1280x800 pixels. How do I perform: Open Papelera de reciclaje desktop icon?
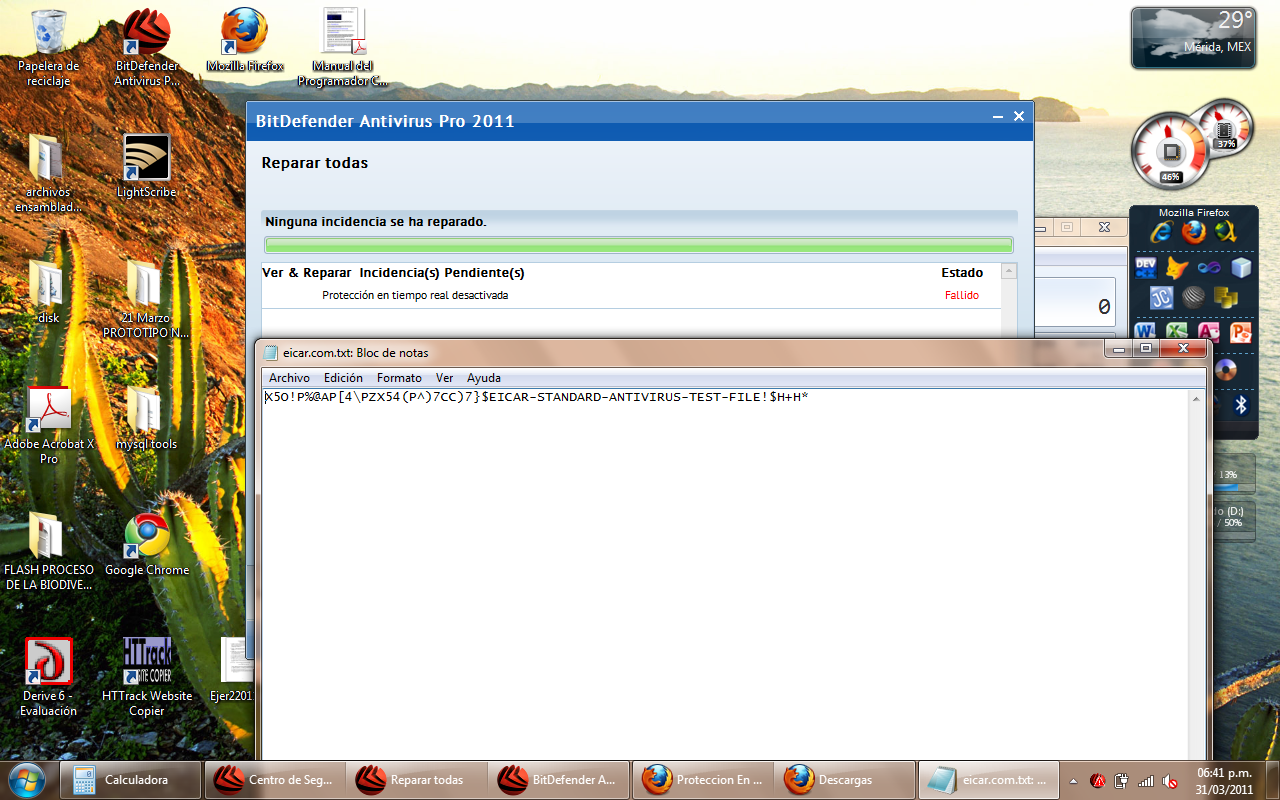[48, 48]
